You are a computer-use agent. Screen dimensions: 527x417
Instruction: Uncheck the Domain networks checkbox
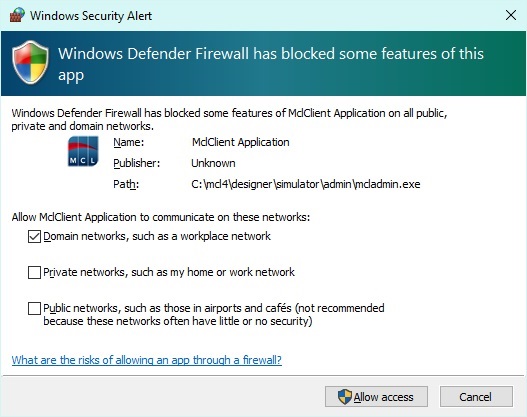click(34, 237)
